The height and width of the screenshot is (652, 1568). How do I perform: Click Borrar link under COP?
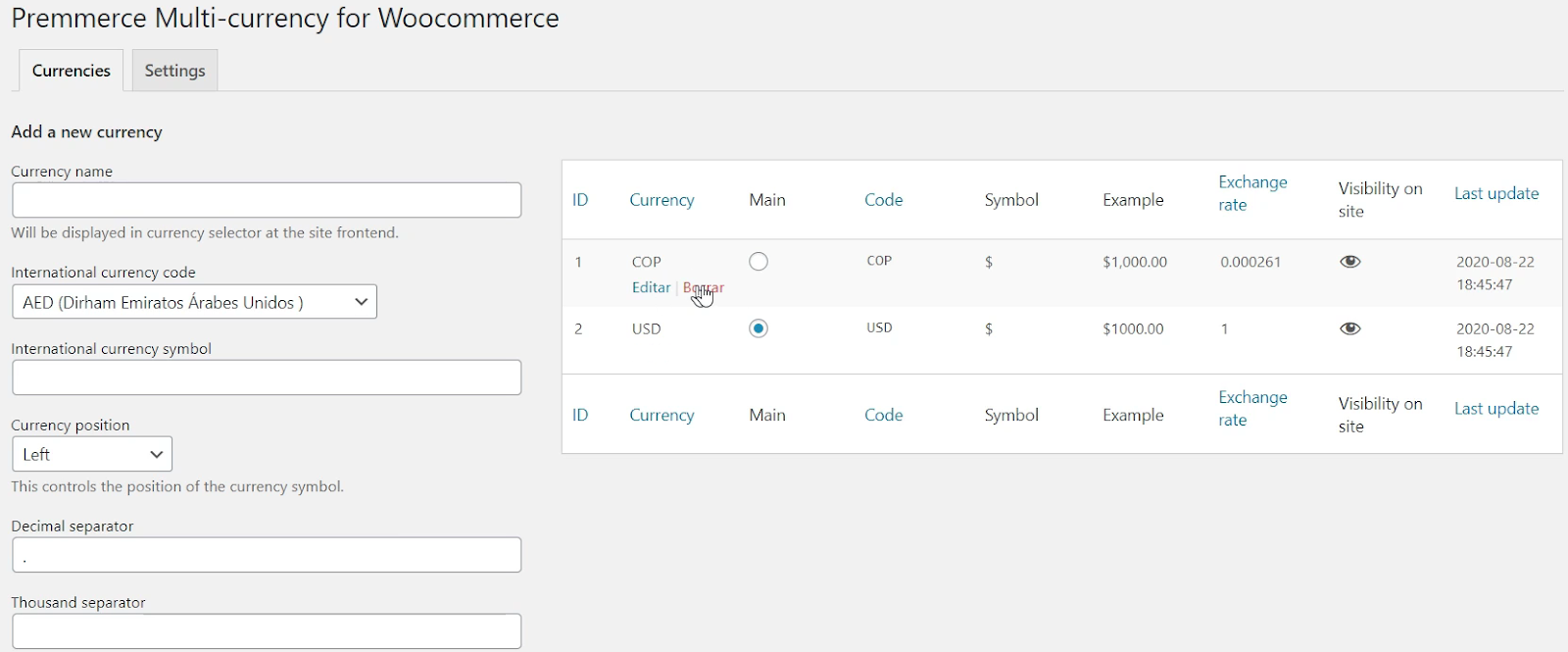tap(704, 287)
